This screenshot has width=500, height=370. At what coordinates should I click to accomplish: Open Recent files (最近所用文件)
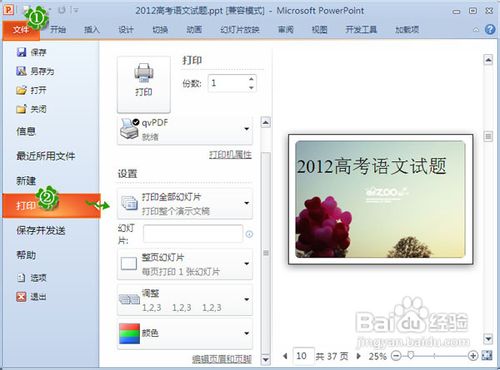point(46,156)
